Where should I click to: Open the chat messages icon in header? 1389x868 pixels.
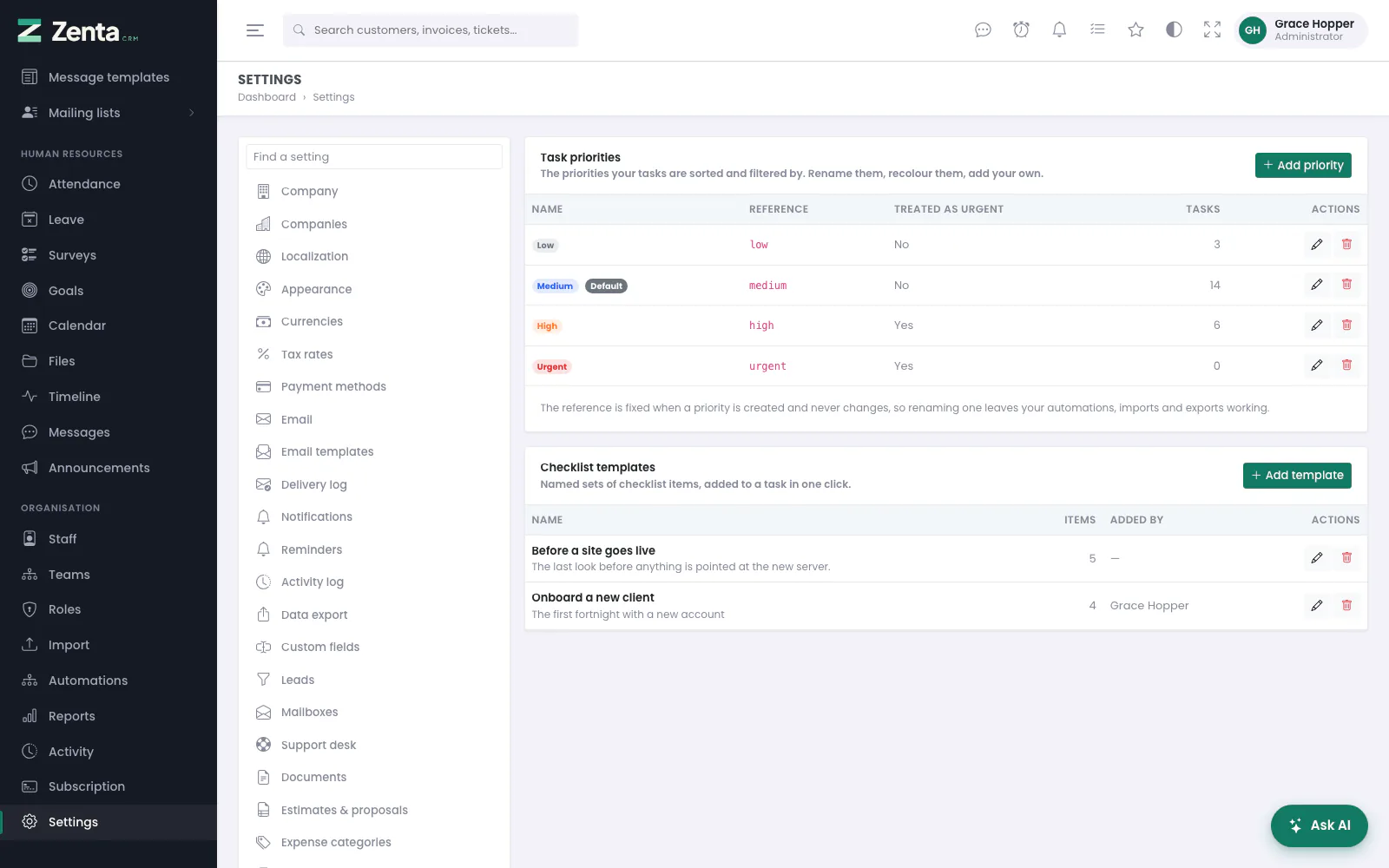pos(983,30)
